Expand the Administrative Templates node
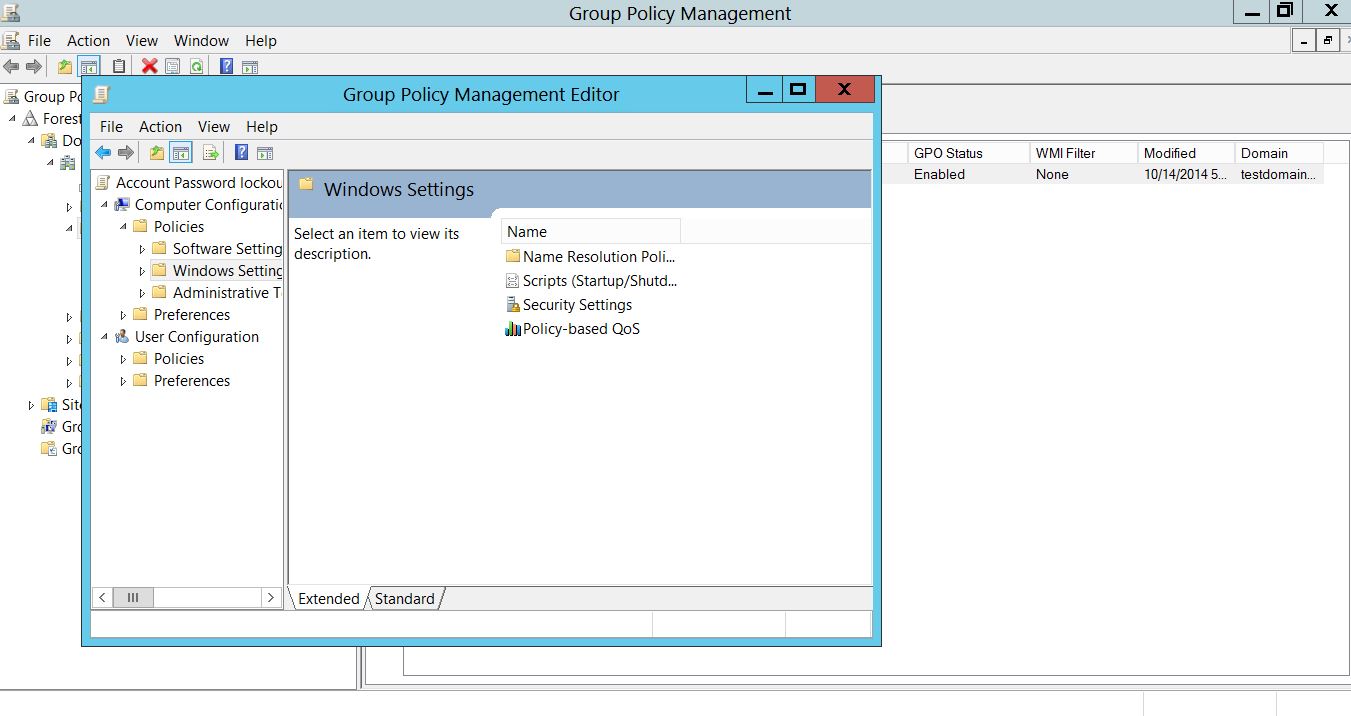The width and height of the screenshot is (1351, 716). coord(142,293)
